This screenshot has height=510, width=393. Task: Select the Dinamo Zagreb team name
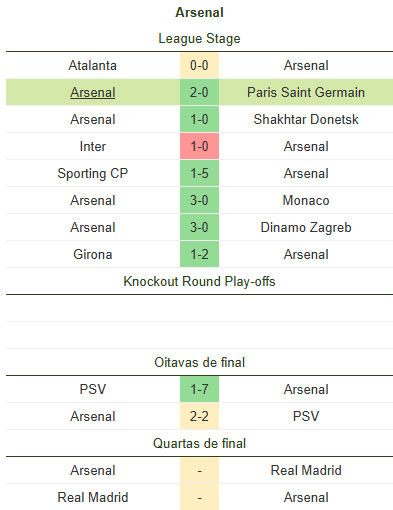(306, 227)
